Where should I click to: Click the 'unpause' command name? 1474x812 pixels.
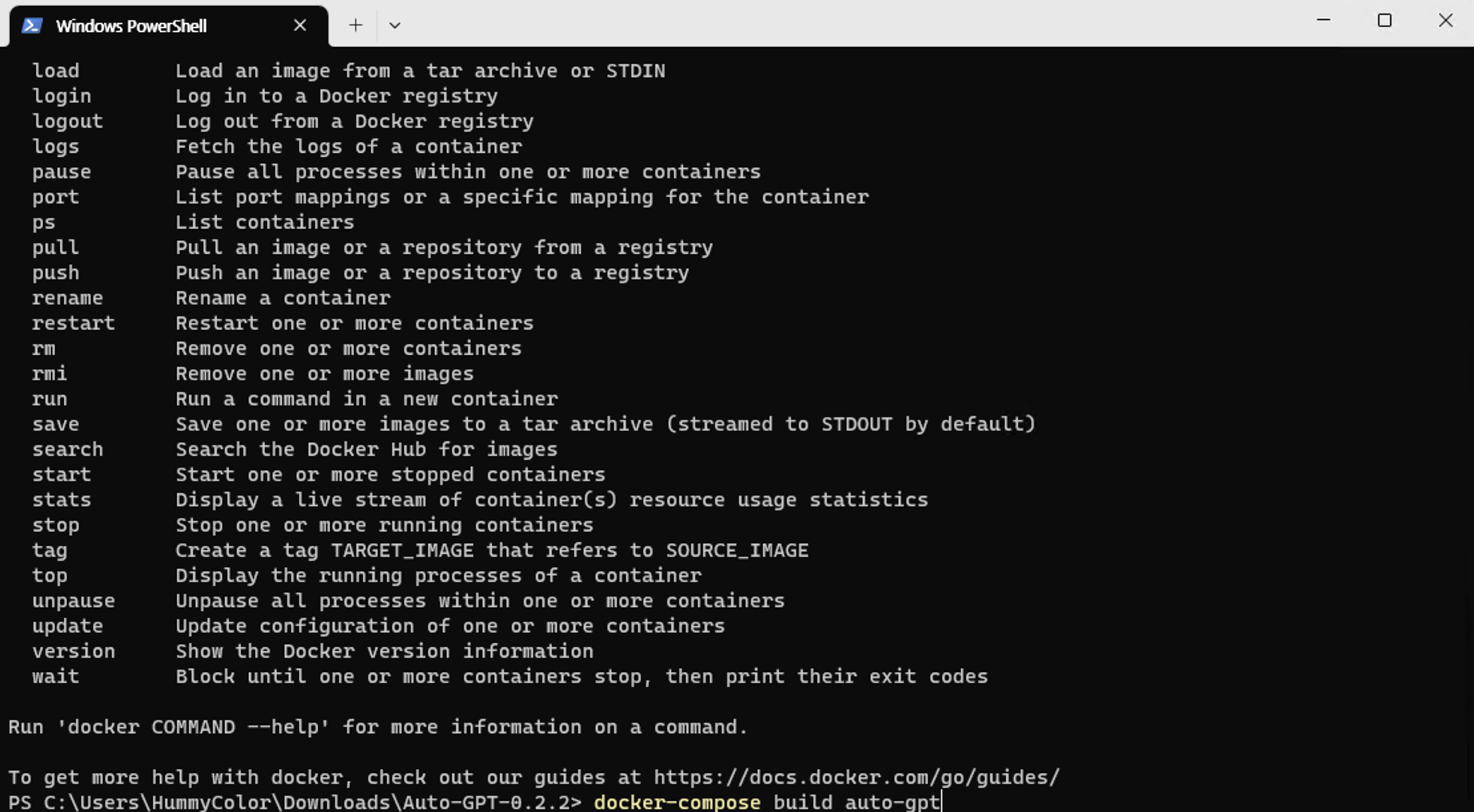(x=73, y=601)
